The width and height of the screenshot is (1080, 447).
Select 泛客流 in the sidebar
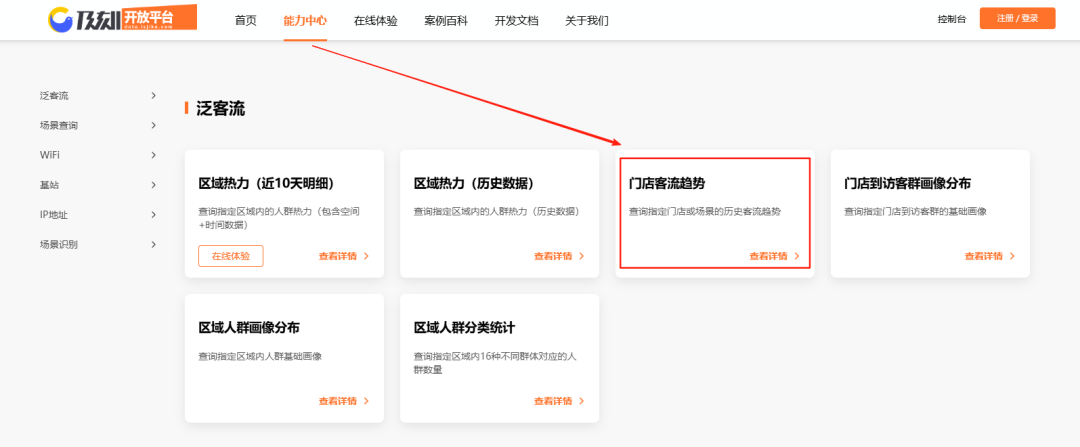click(x=54, y=96)
